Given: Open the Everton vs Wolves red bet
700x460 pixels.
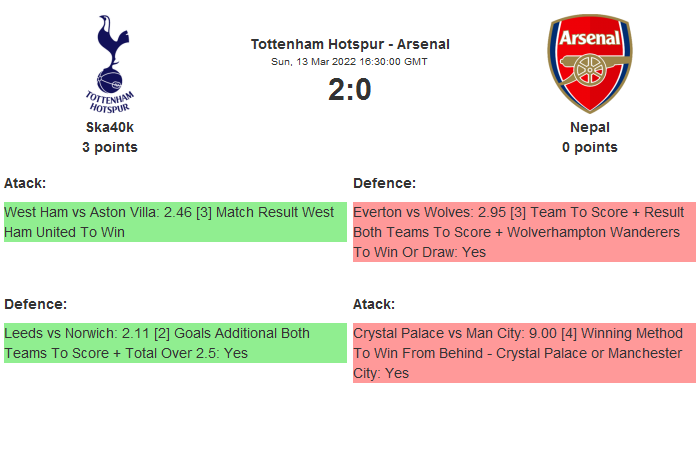Looking at the screenshot, I should (x=523, y=232).
